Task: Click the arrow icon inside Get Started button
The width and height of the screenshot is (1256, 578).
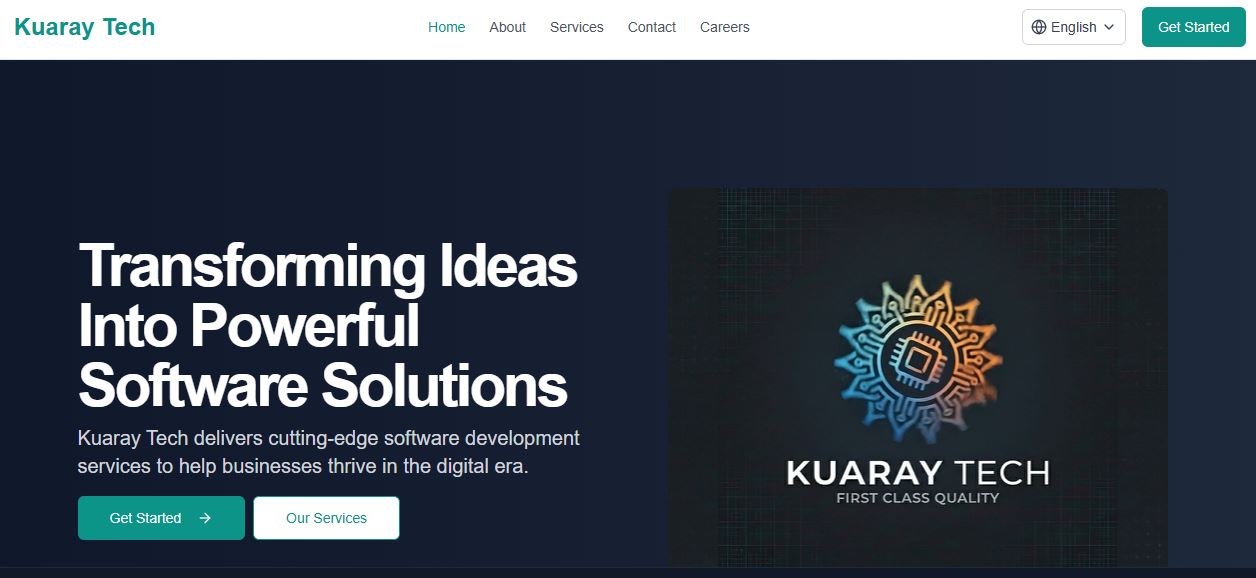Action: 205,518
